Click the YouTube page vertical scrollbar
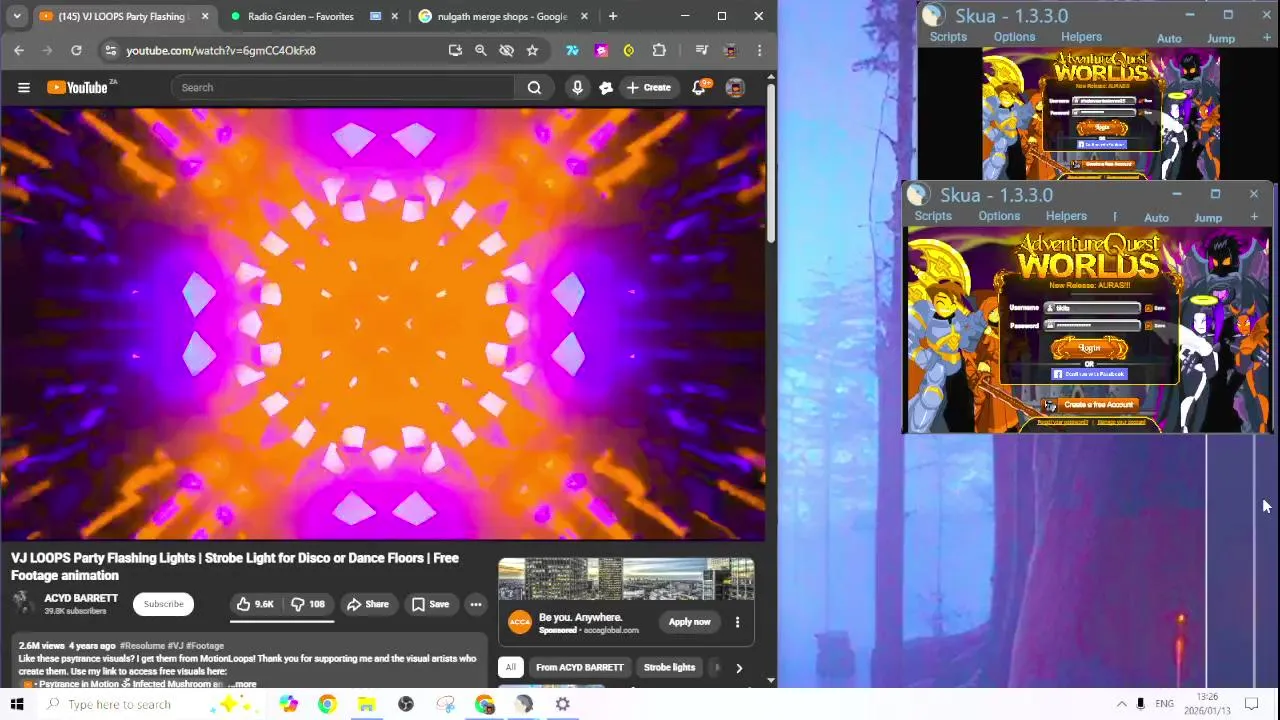Image resolution: width=1280 pixels, height=720 pixels. pyautogui.click(x=770, y=165)
